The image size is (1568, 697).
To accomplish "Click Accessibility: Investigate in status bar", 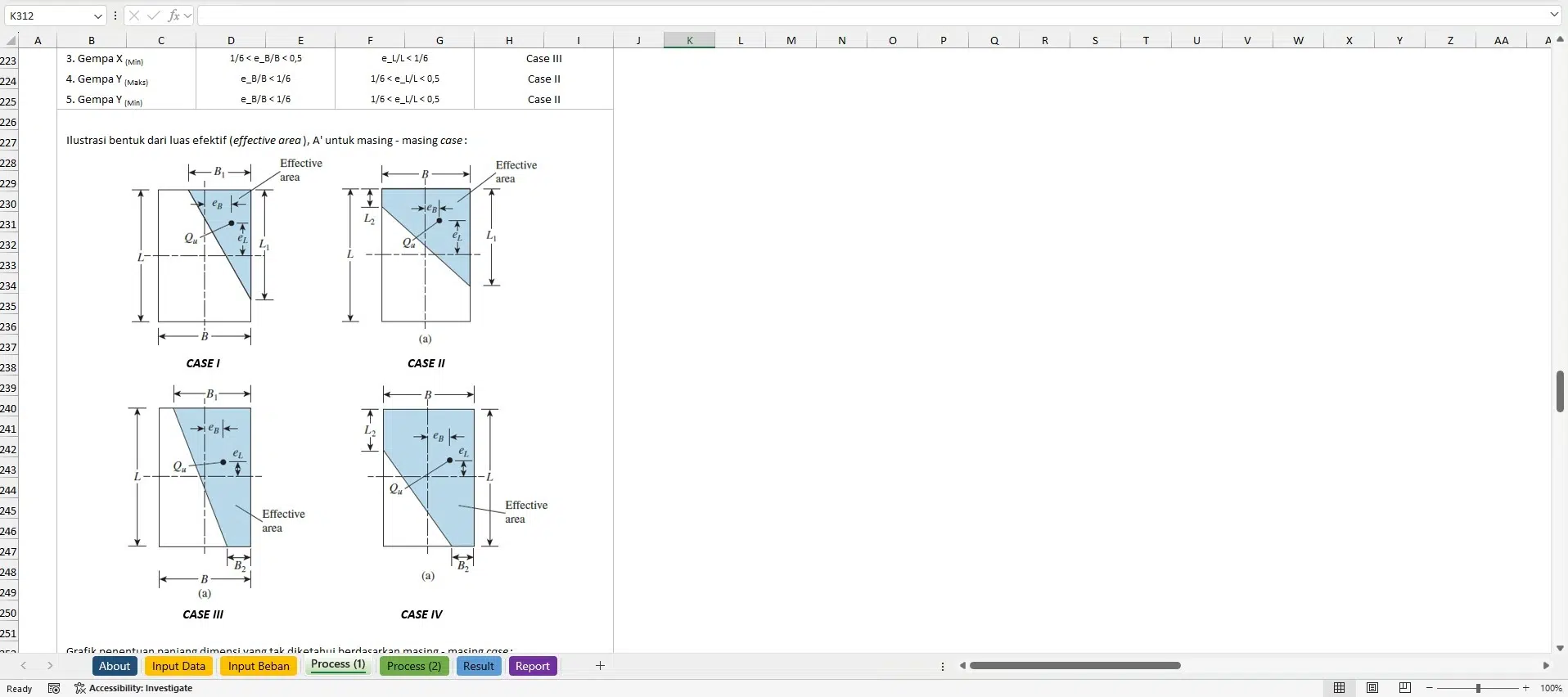I will (134, 688).
